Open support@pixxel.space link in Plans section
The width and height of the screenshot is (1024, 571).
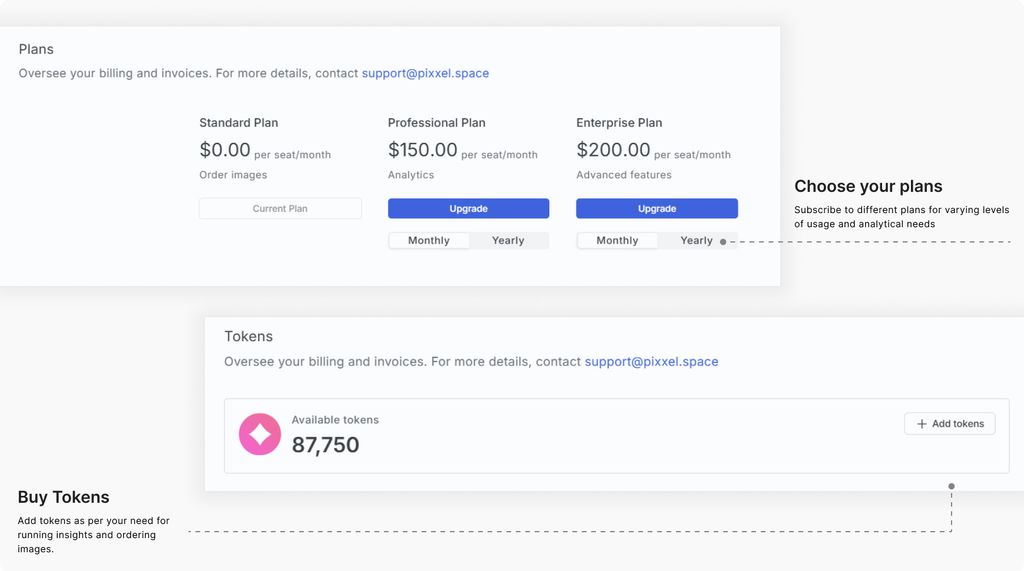pyautogui.click(x=425, y=73)
